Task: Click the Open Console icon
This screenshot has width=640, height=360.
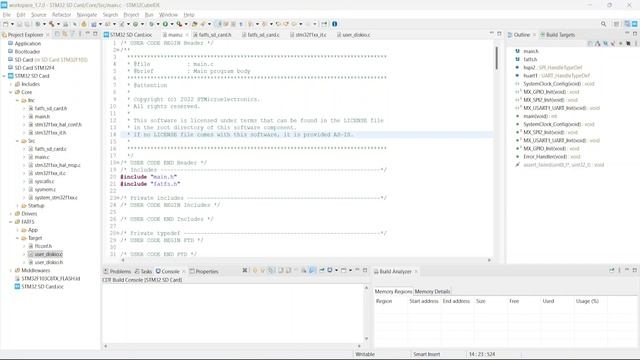Action: (344, 270)
